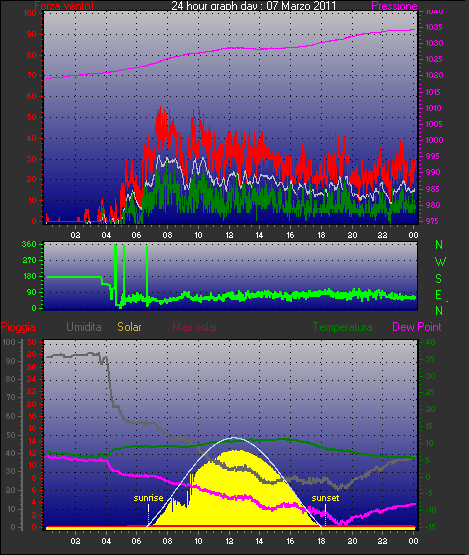The width and height of the screenshot is (469, 555).
Task: Click the 1005 pressure axis value
Action: [433, 124]
